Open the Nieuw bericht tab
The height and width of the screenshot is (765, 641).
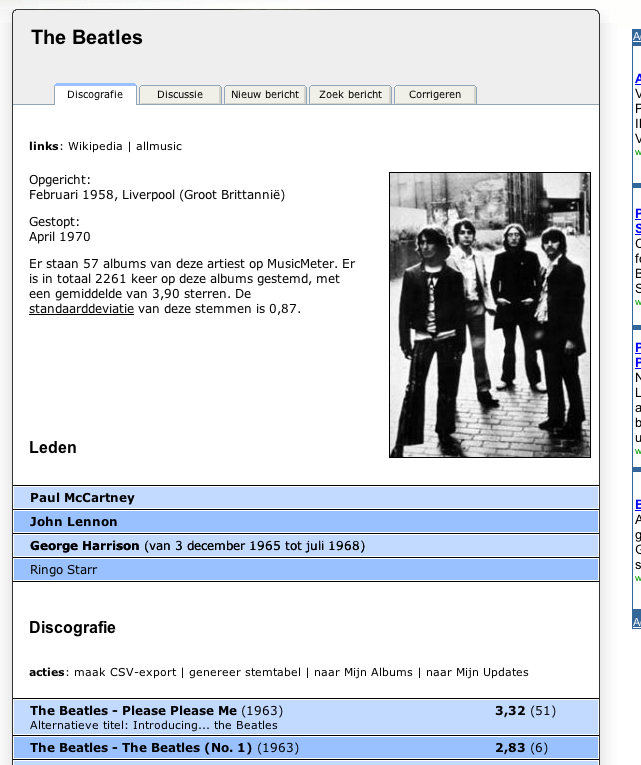pos(265,94)
